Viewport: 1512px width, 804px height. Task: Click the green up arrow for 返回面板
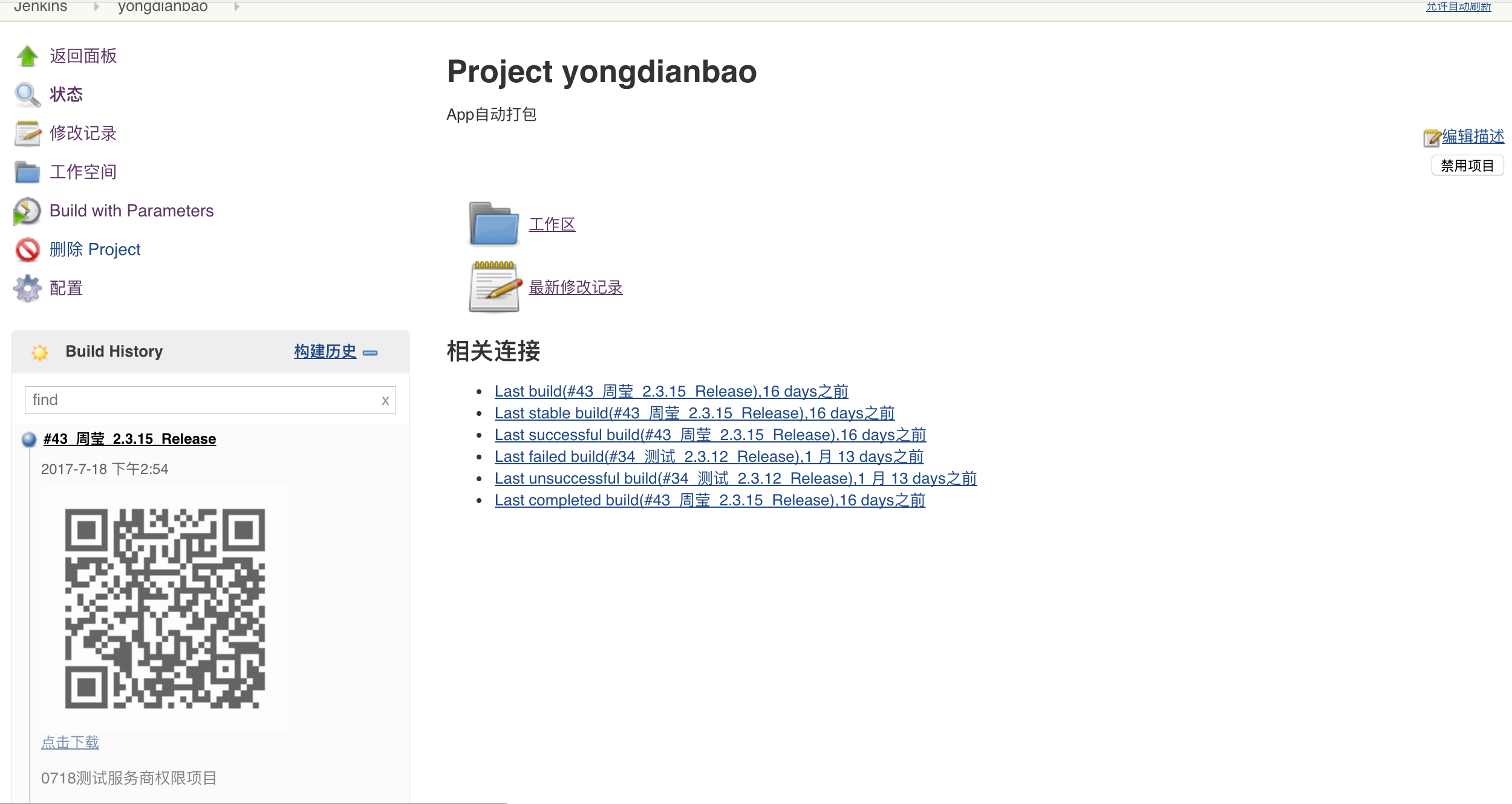(x=27, y=56)
